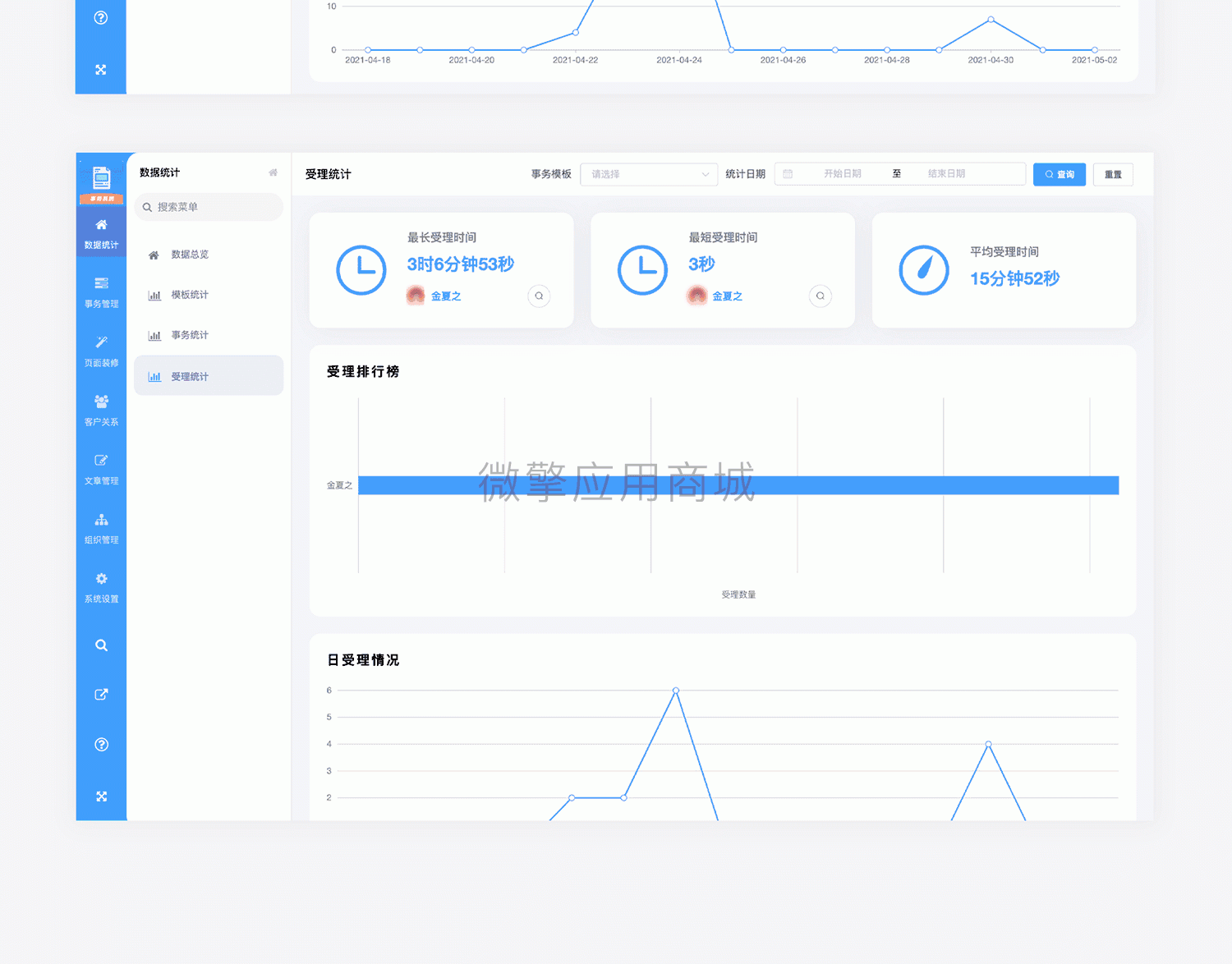Click the 重置 button

(x=1113, y=174)
